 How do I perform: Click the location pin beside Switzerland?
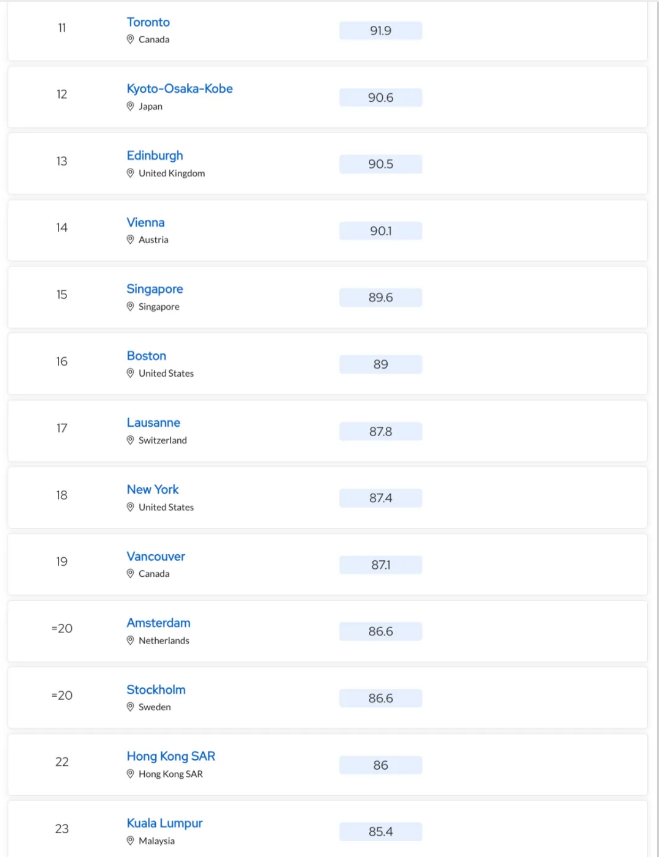tap(130, 440)
